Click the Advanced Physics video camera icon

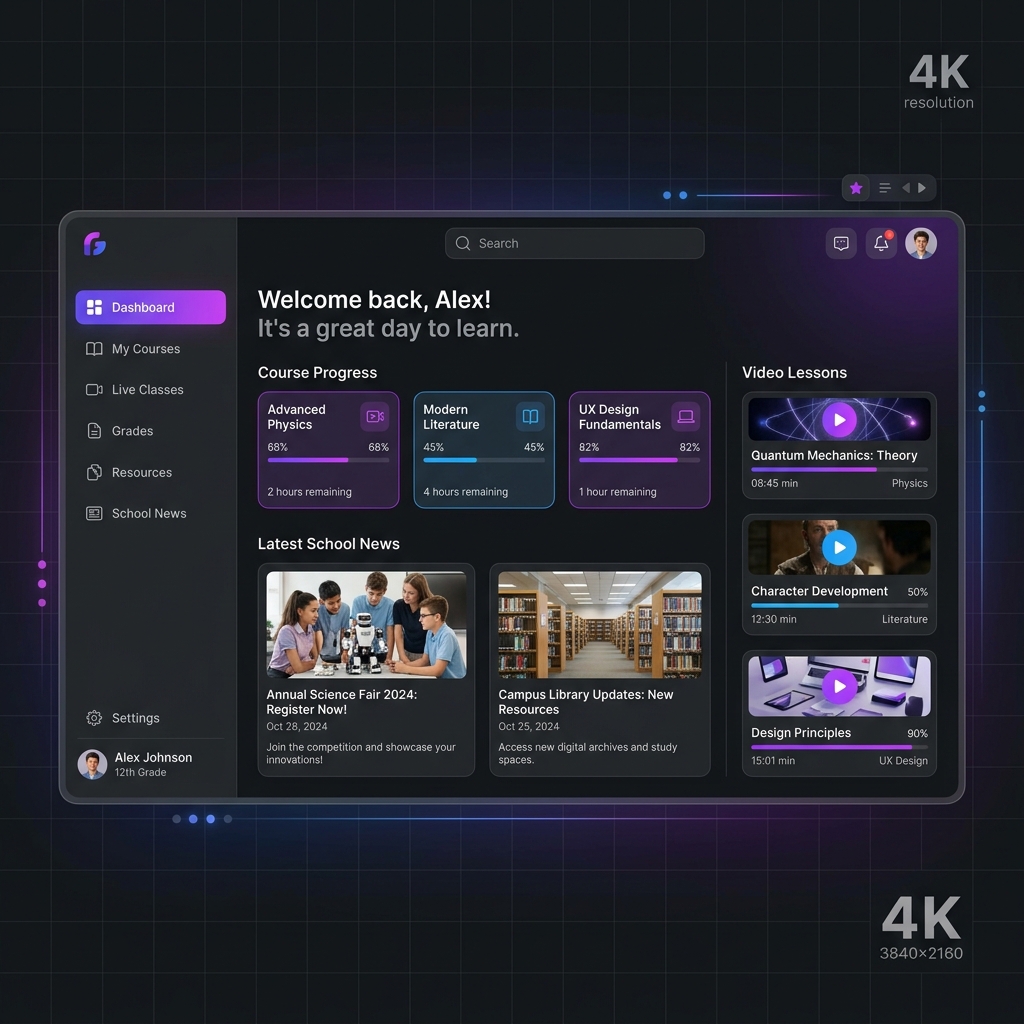375,417
